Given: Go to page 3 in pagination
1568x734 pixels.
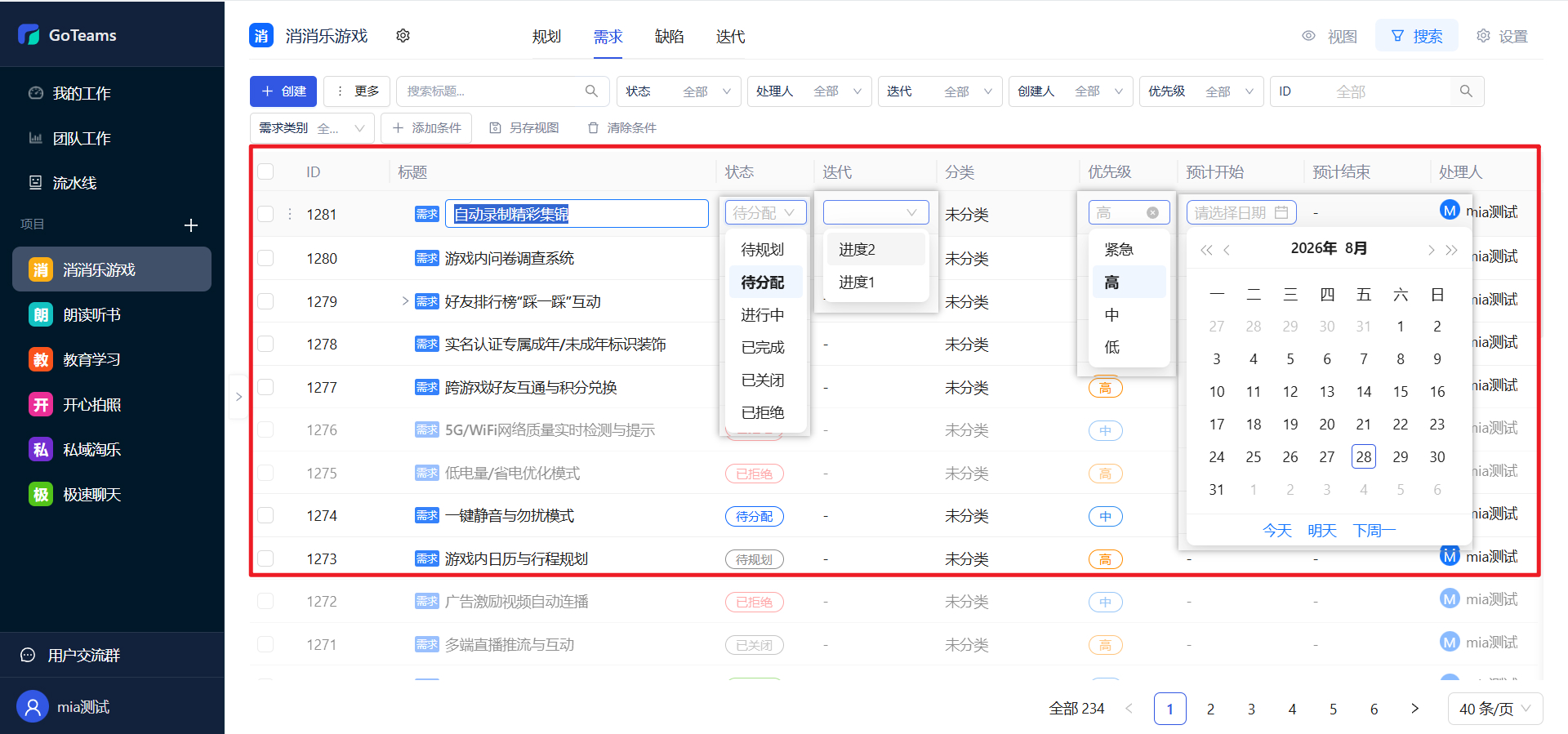Looking at the screenshot, I should (x=1251, y=709).
